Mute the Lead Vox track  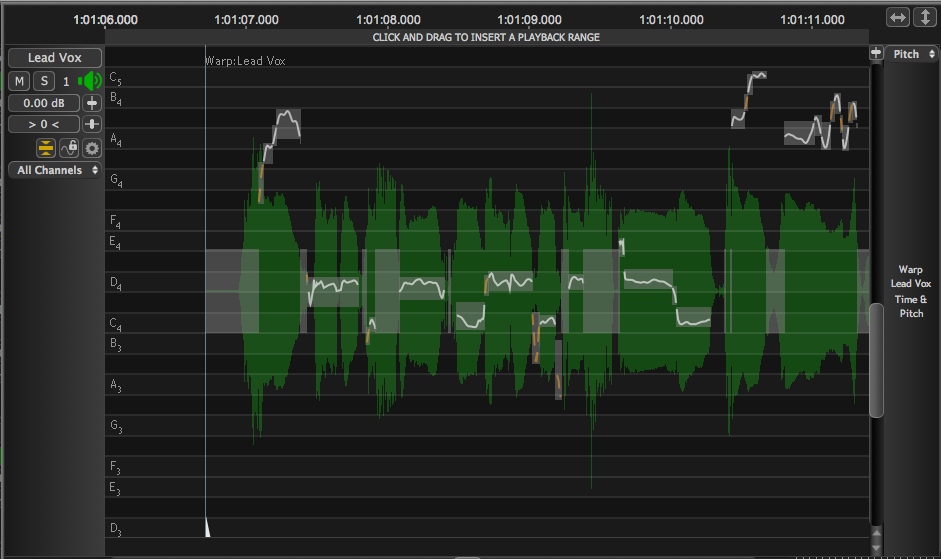pos(20,81)
